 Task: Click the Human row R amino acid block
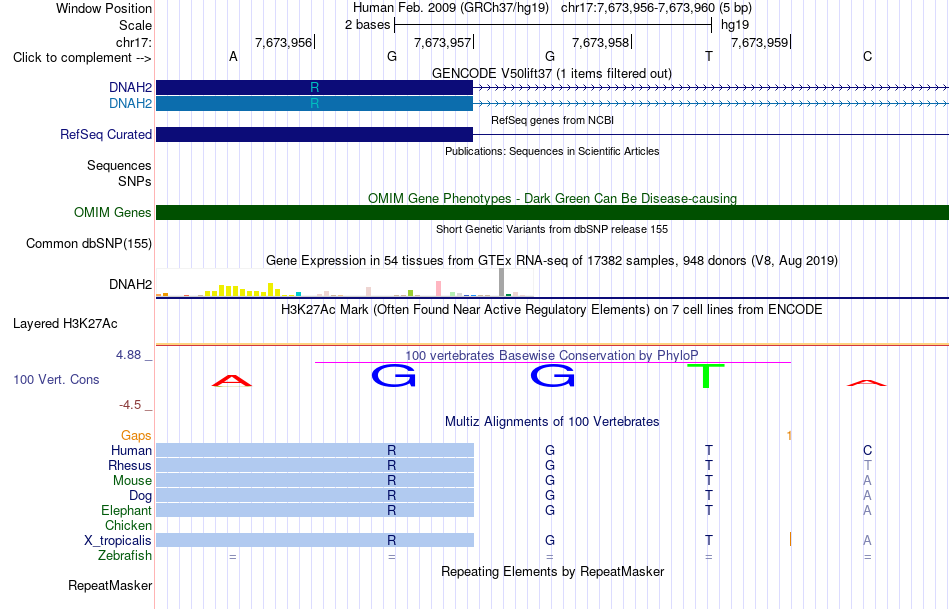click(315, 450)
